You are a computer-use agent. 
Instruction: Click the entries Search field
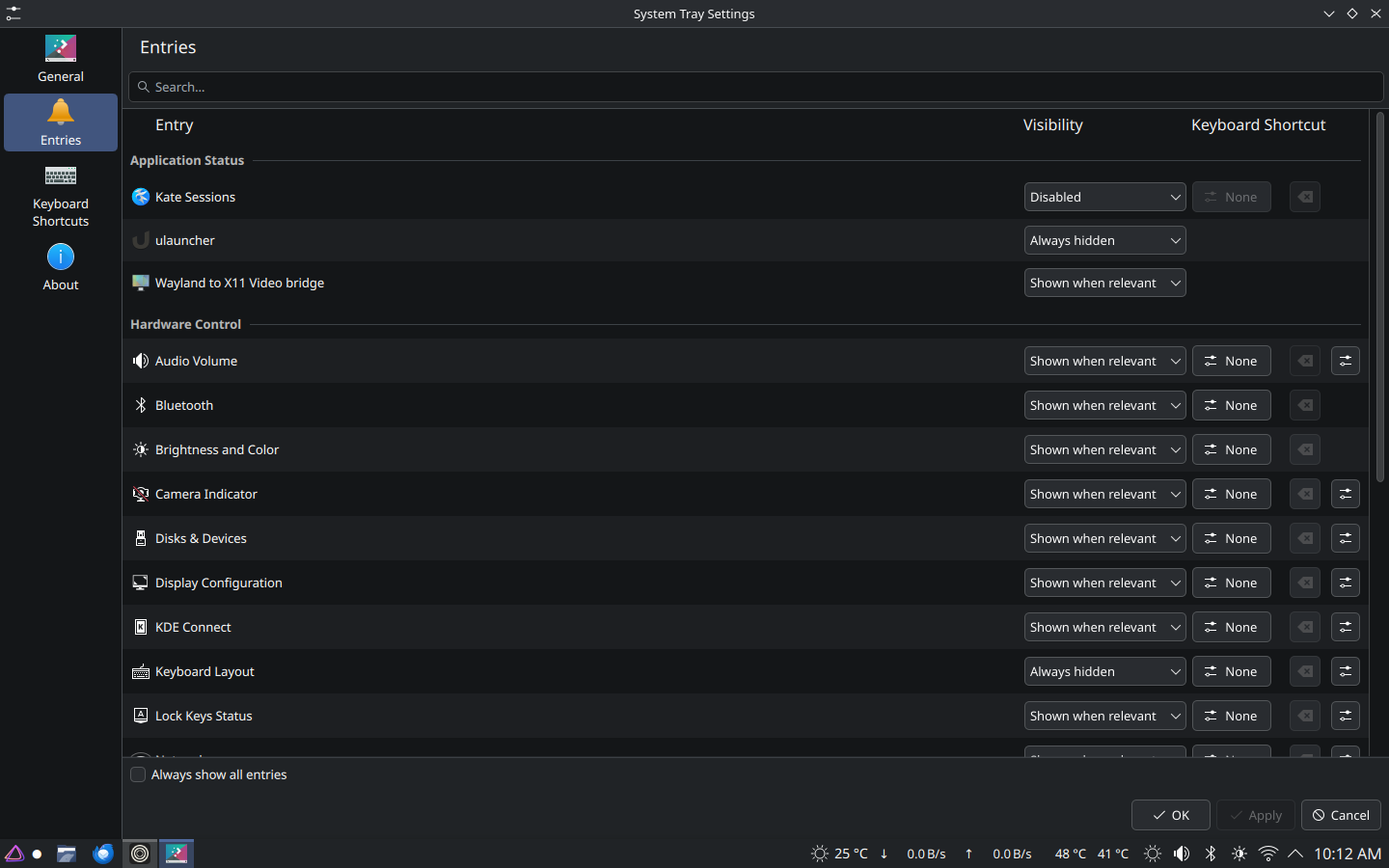[x=755, y=87]
